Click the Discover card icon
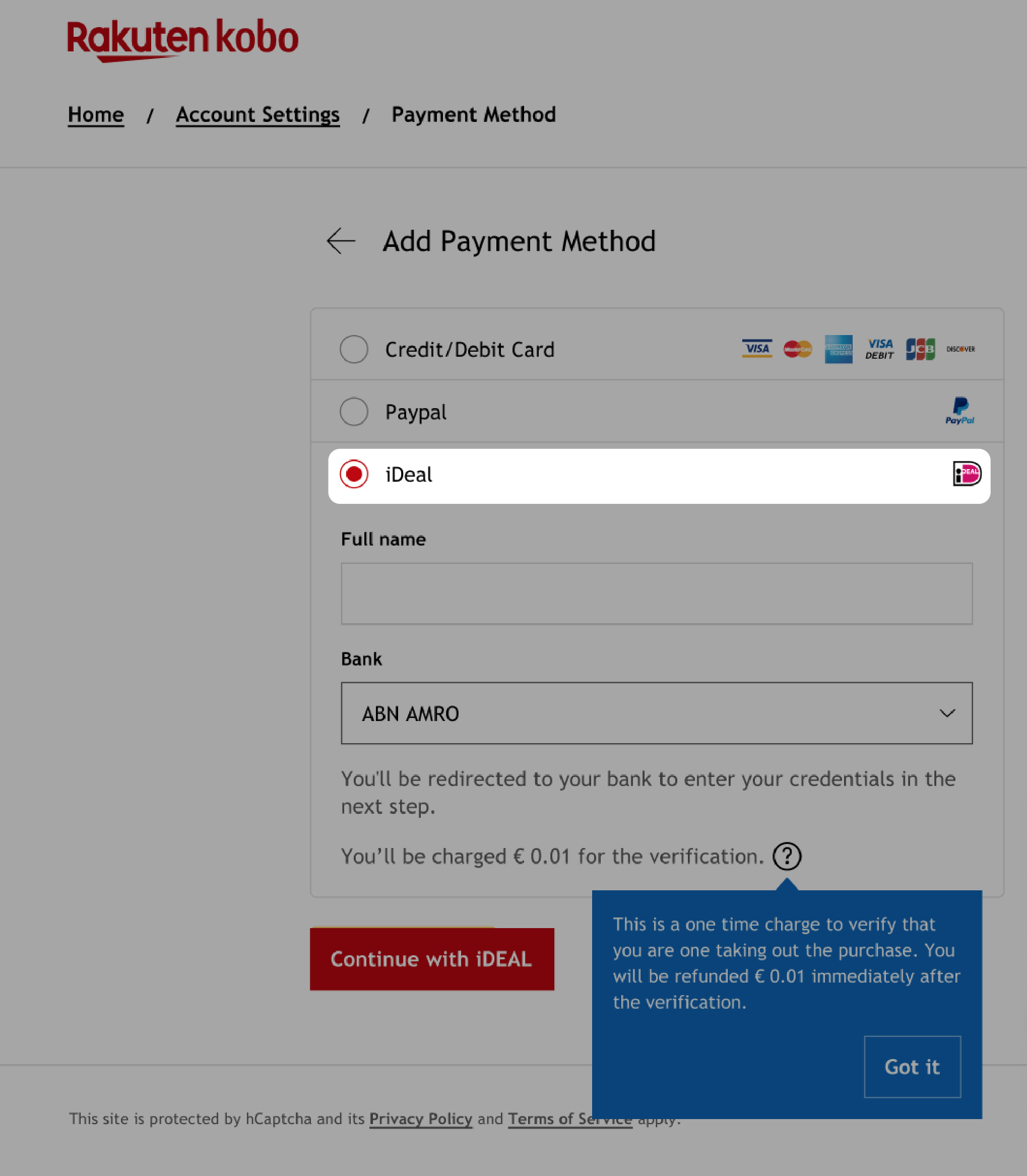 (960, 349)
